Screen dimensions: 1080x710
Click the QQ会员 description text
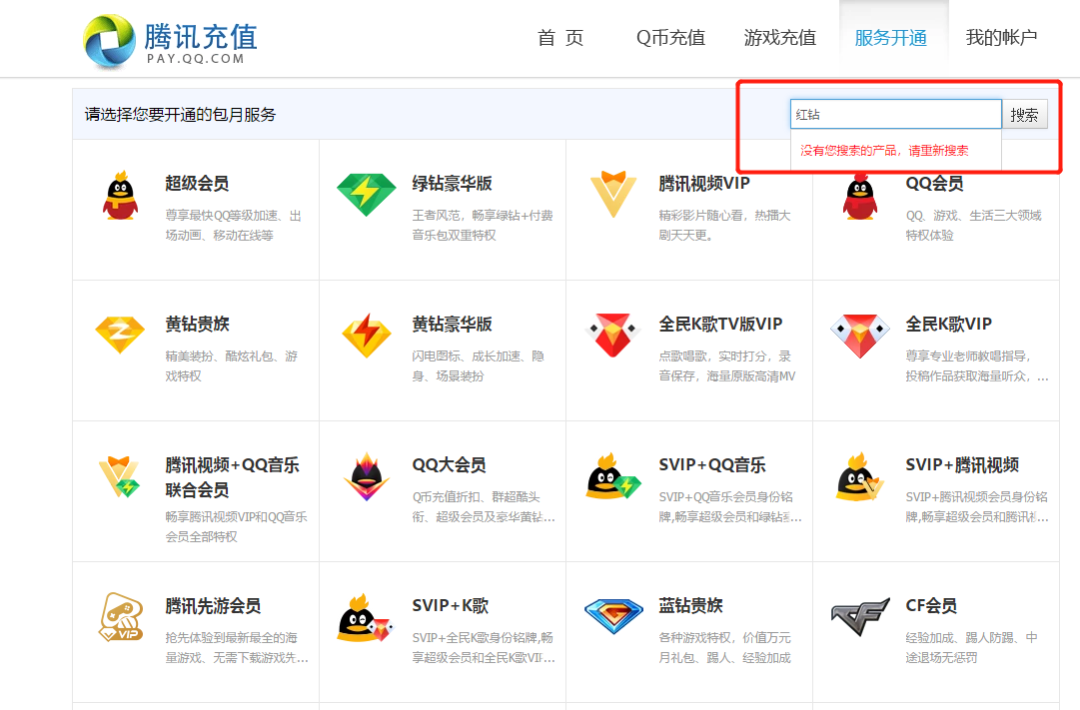(973, 225)
